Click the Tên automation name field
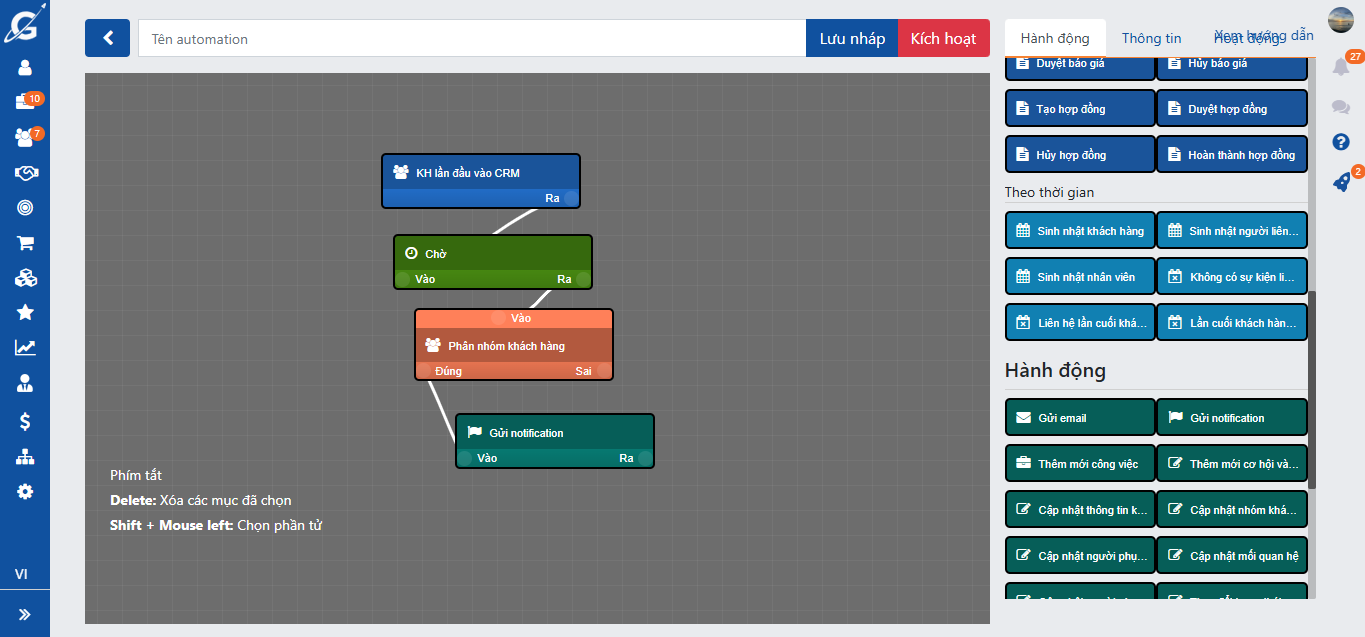This screenshot has width=1365, height=637. click(471, 39)
